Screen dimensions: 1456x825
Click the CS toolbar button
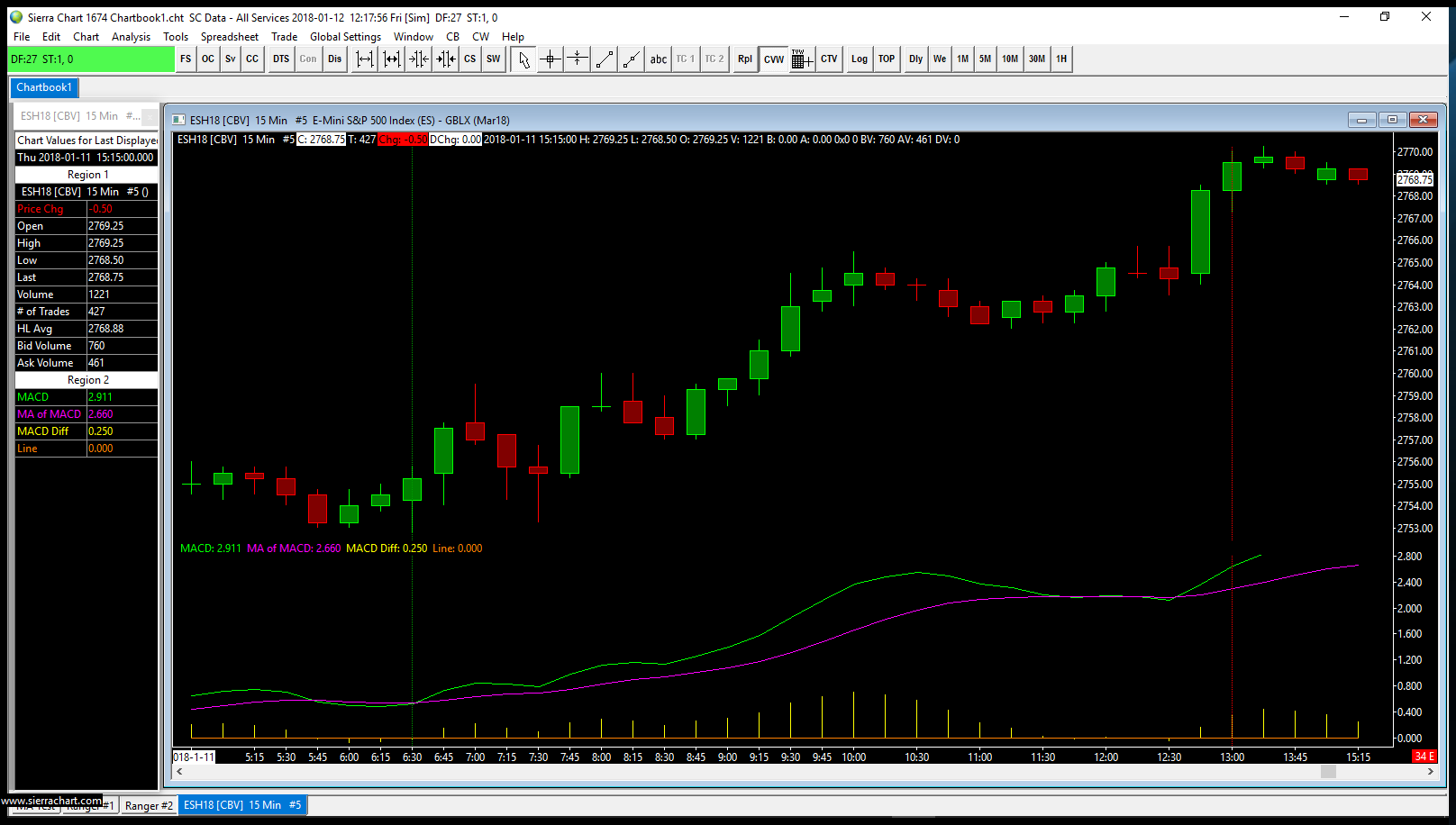click(x=470, y=59)
